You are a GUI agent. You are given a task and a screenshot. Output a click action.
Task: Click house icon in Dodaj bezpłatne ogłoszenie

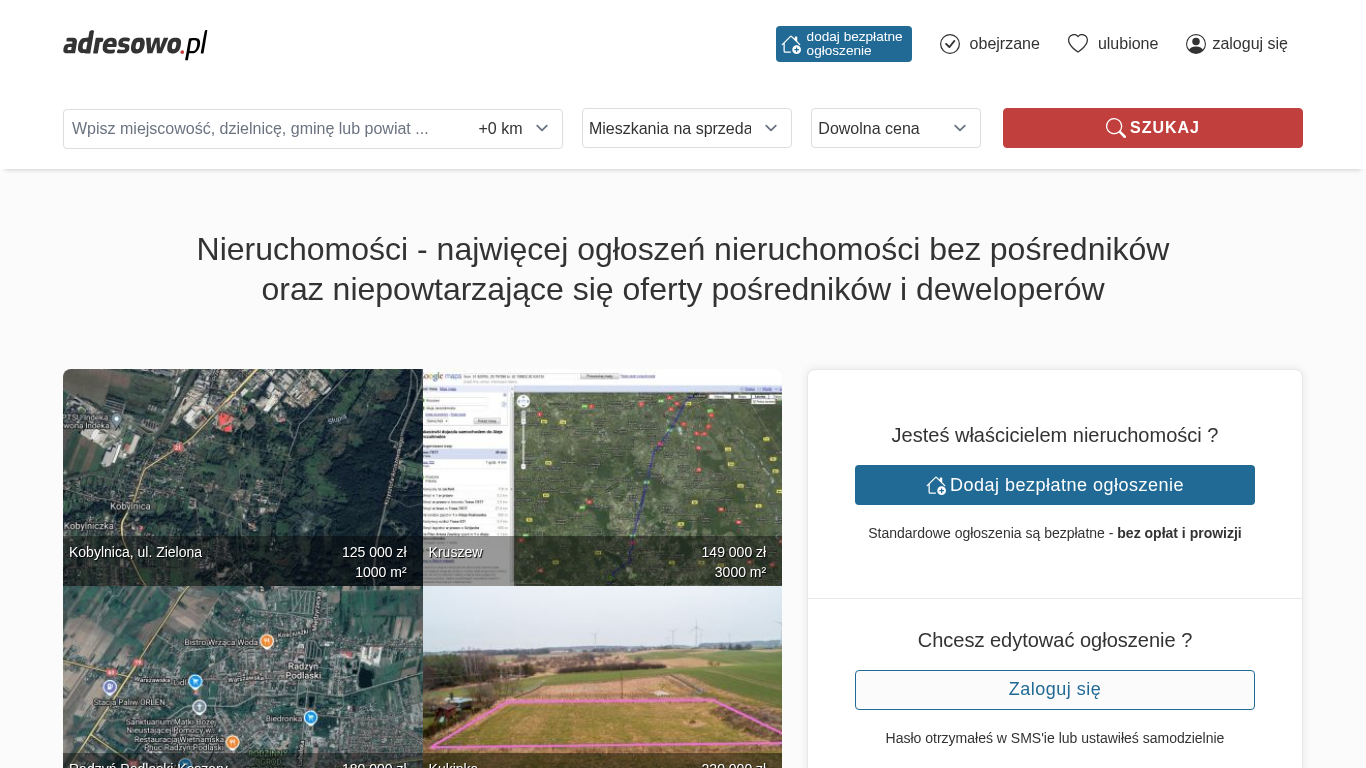[936, 485]
